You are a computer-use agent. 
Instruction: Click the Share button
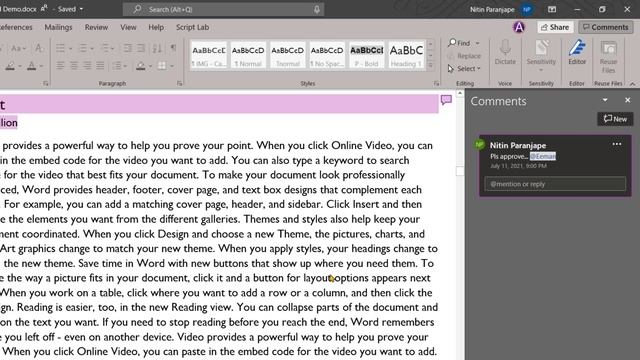coord(555,27)
